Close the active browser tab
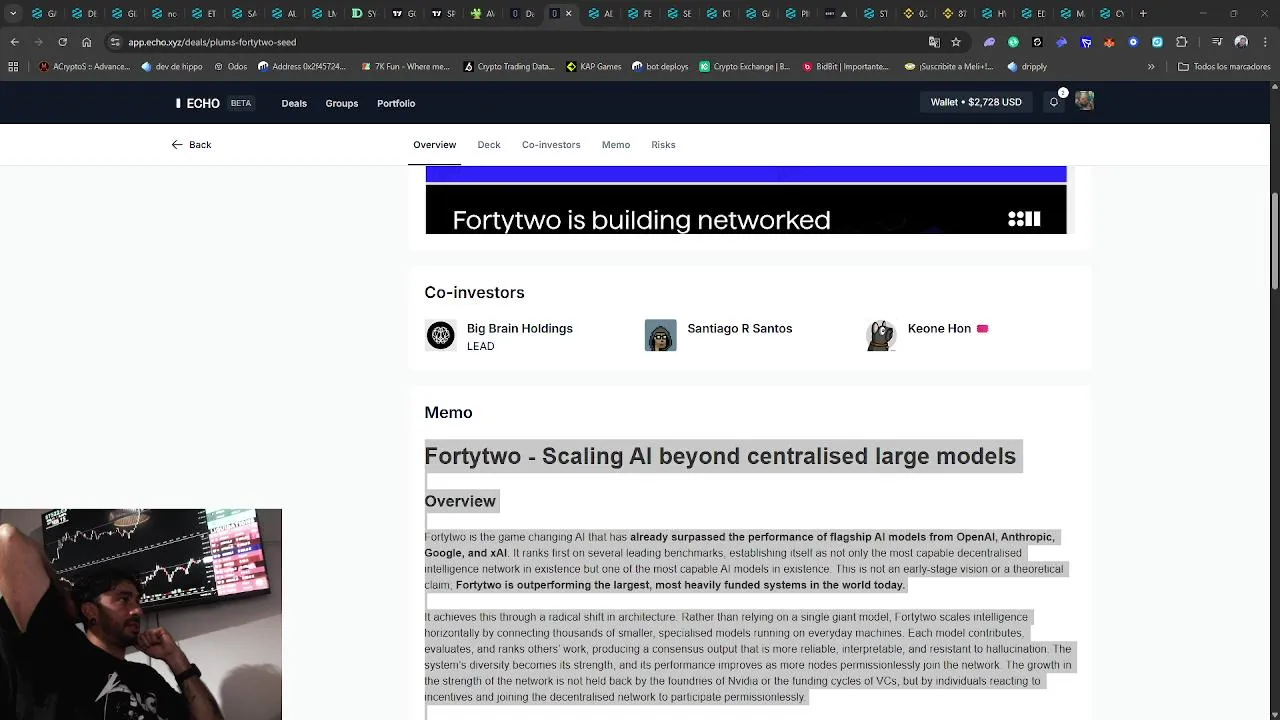The height and width of the screenshot is (720, 1280). pos(569,14)
